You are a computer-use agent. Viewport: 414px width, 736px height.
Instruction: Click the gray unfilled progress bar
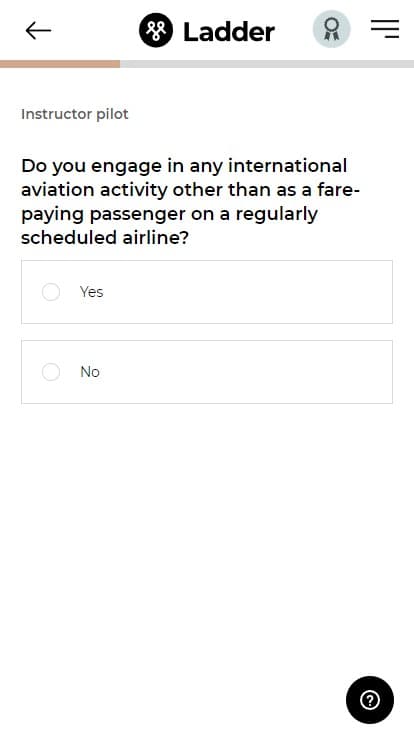(267, 64)
